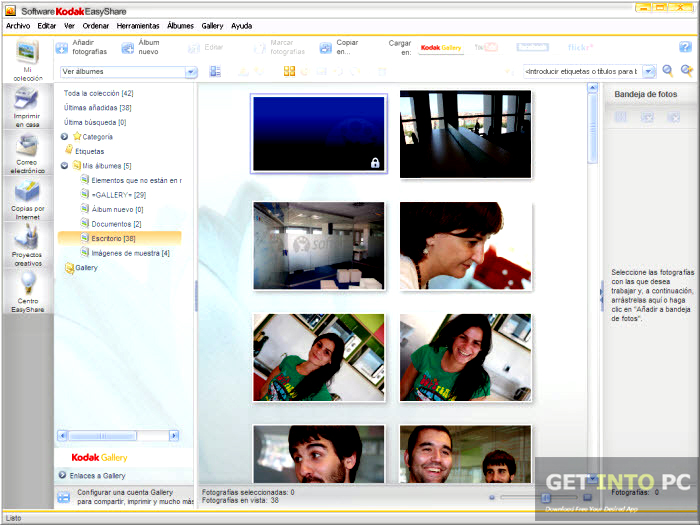700x525 pixels.
Task: Select the dark window room thumbnail
Action: point(466,134)
